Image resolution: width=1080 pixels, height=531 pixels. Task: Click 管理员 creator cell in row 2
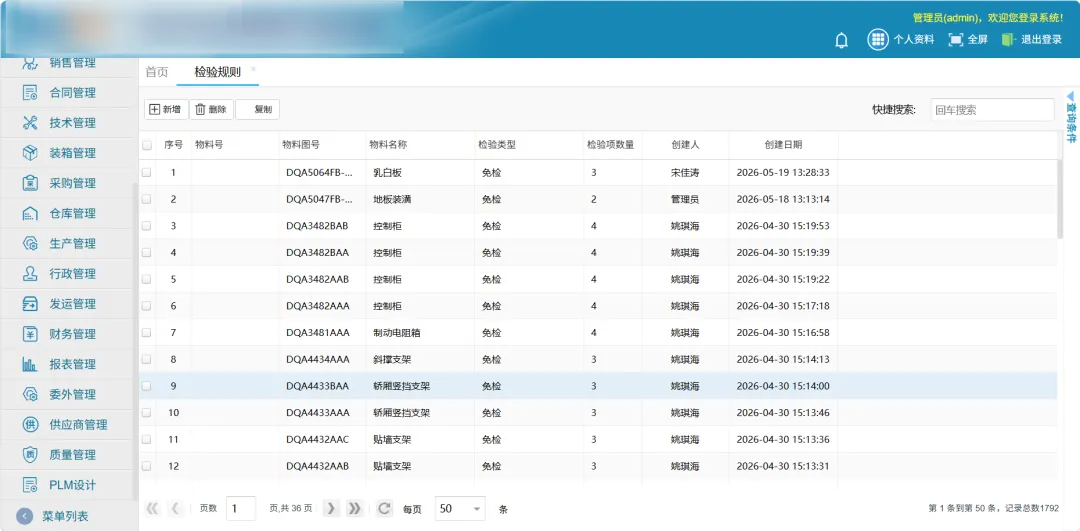[685, 199]
